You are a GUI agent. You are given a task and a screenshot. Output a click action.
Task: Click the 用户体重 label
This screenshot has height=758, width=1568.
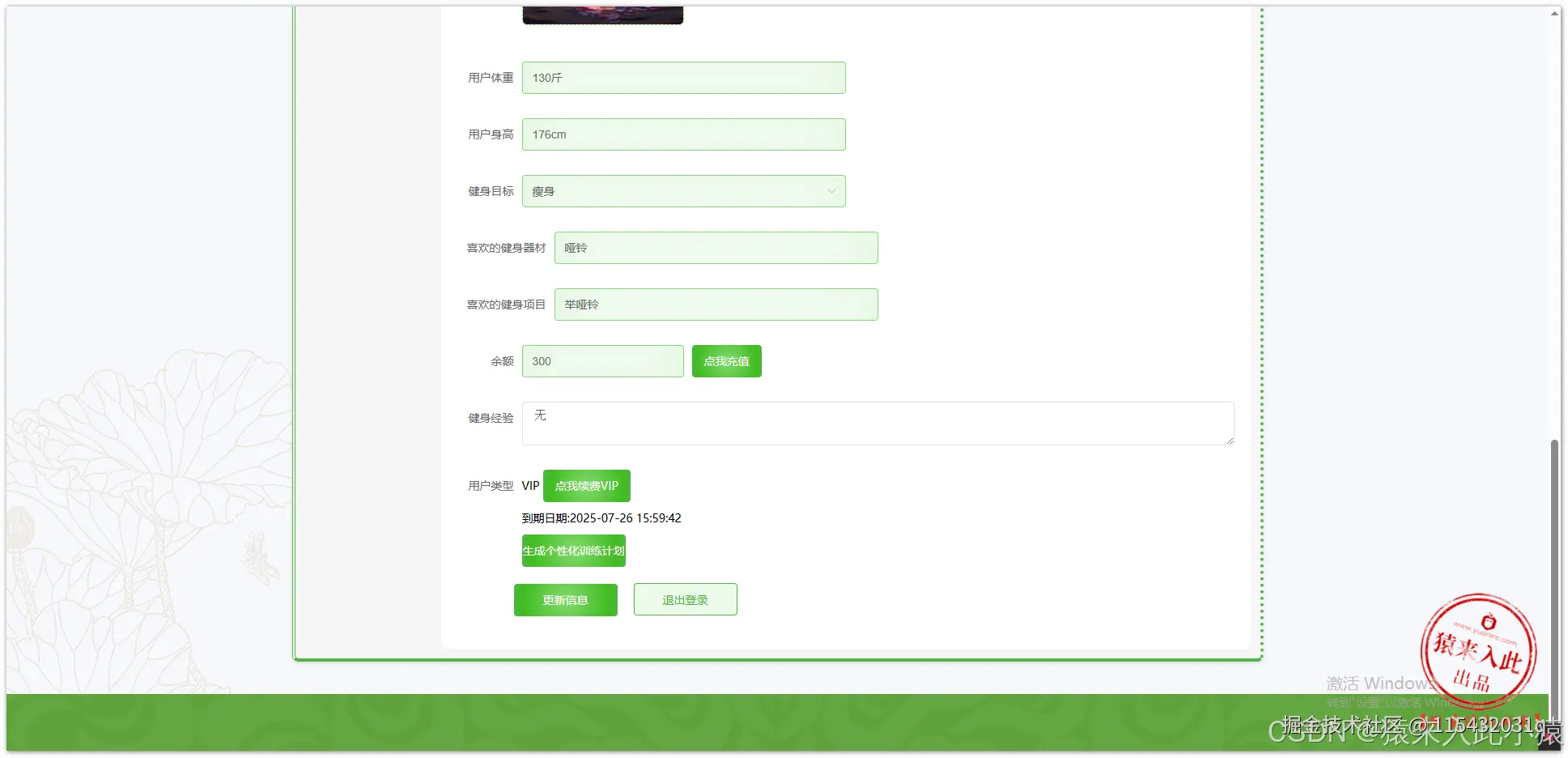click(491, 78)
